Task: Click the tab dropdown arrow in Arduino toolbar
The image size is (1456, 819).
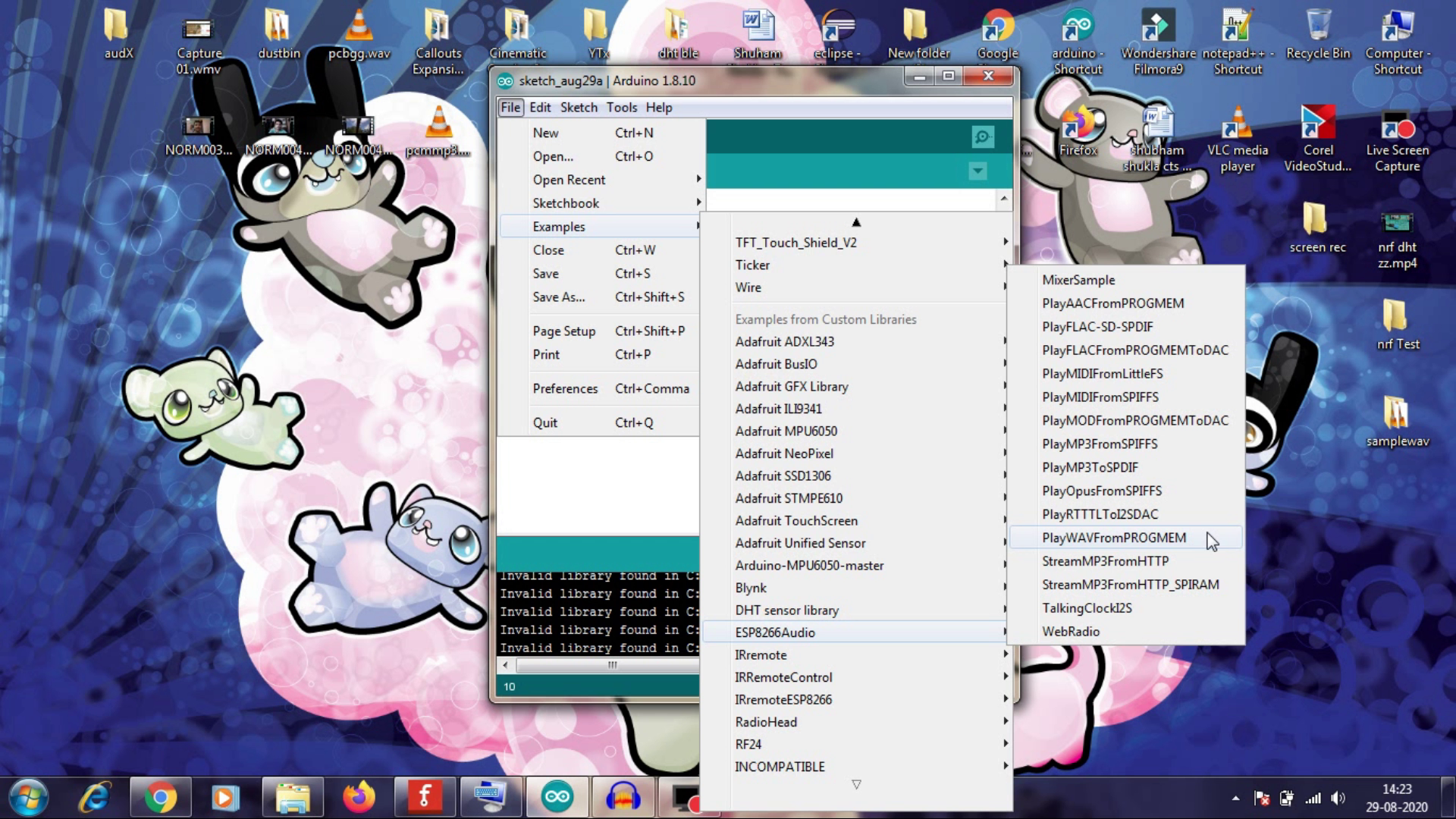Action: point(977,171)
